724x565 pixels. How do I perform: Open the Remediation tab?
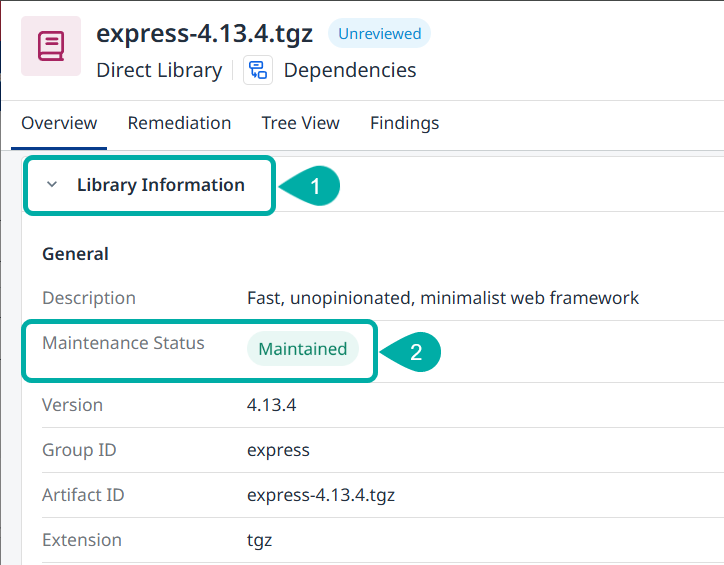click(179, 124)
